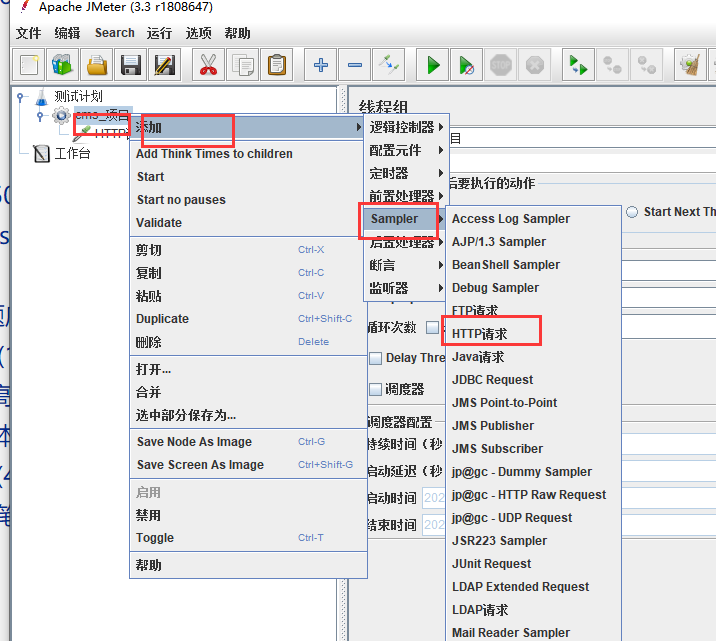Choose Toggle in the context menu
The height and width of the screenshot is (641, 716).
pos(248,538)
